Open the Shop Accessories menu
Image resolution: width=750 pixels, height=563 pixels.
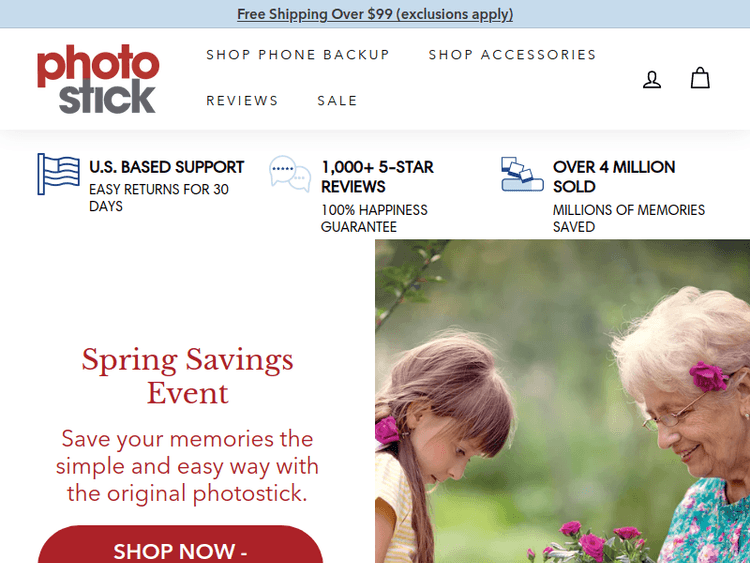point(512,55)
